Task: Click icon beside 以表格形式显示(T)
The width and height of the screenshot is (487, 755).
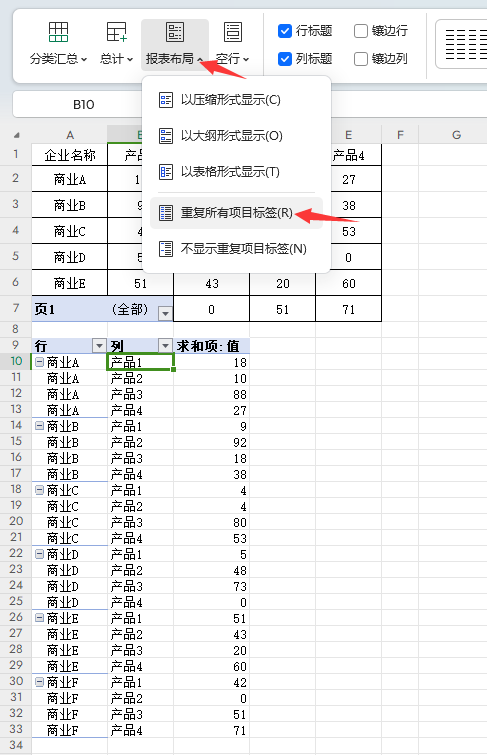Action: tap(166, 172)
